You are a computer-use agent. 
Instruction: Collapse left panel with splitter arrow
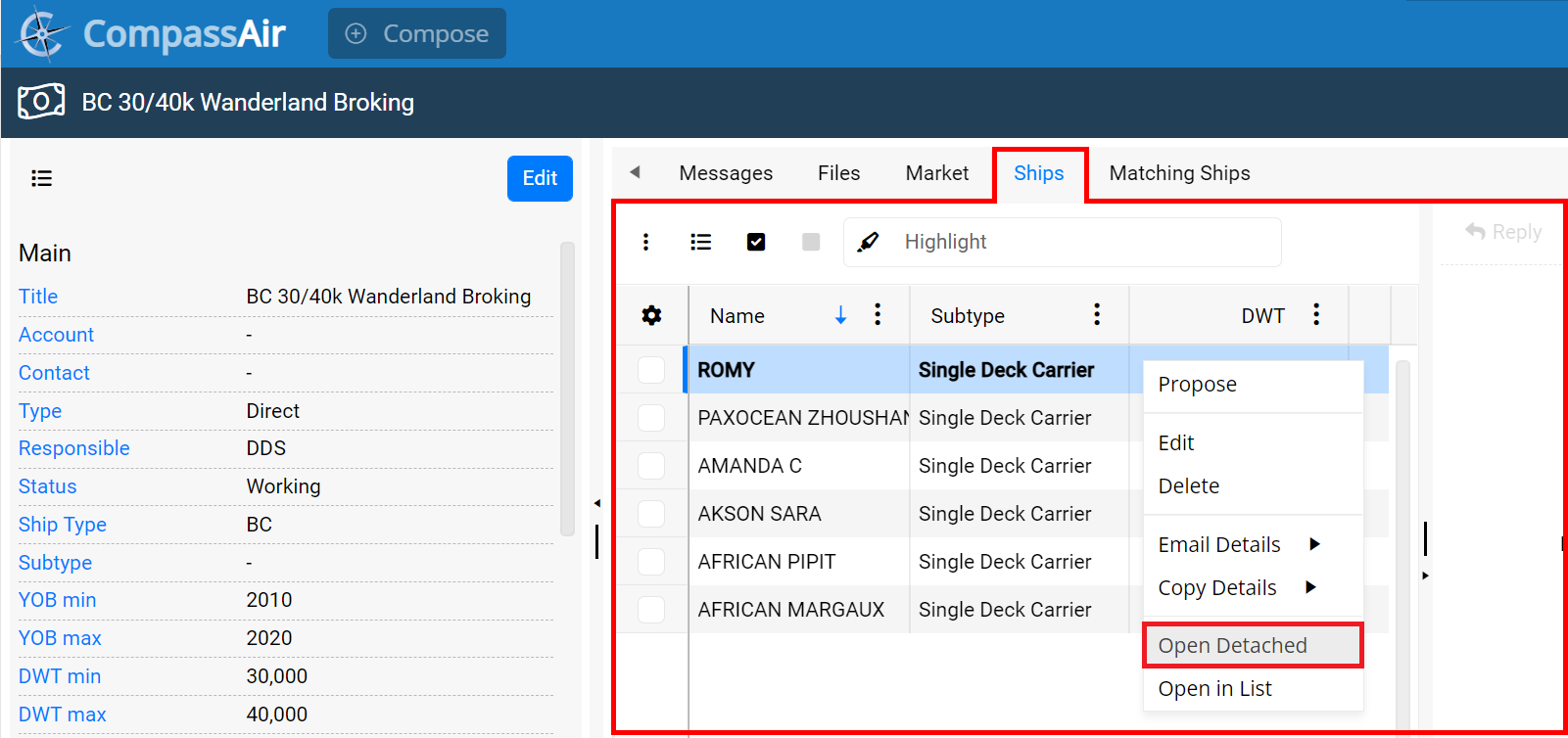point(596,503)
